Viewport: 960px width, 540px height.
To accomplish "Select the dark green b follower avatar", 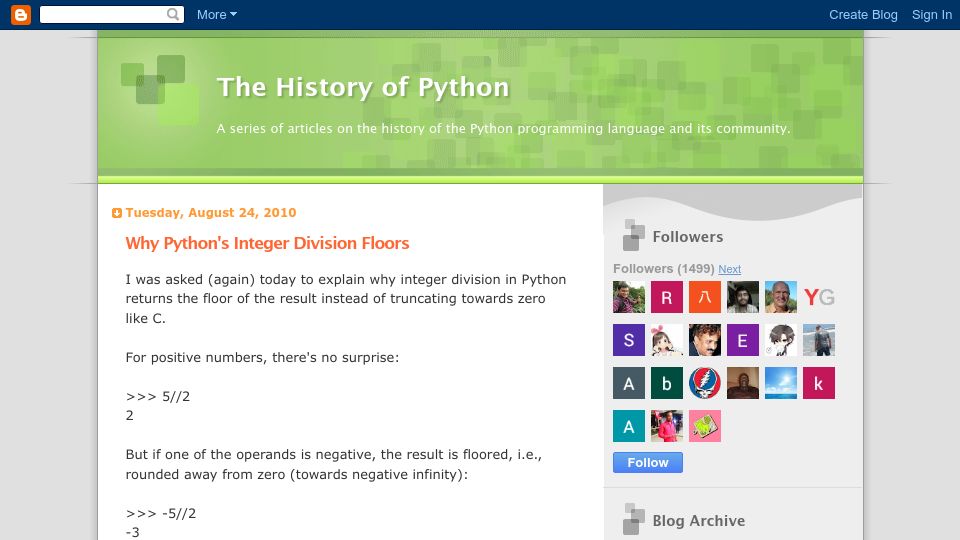I will click(x=667, y=383).
